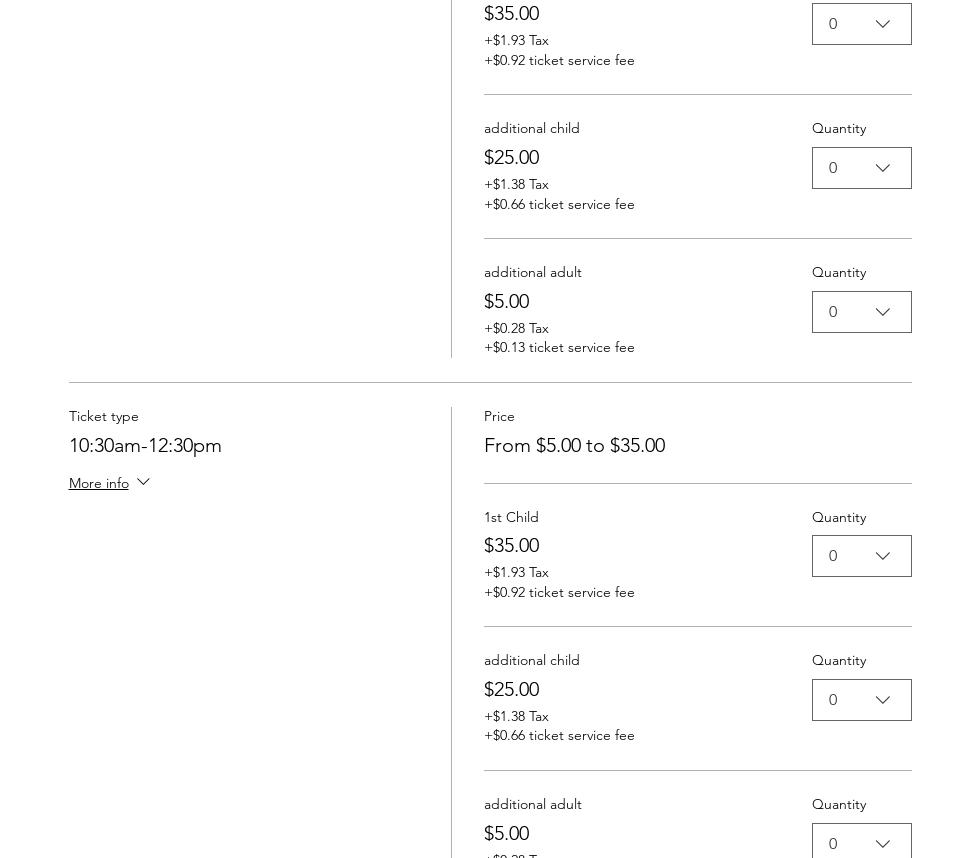965x858 pixels.
Task: Click the arrow in upper section's additional adult quantity
Action: [882, 313]
